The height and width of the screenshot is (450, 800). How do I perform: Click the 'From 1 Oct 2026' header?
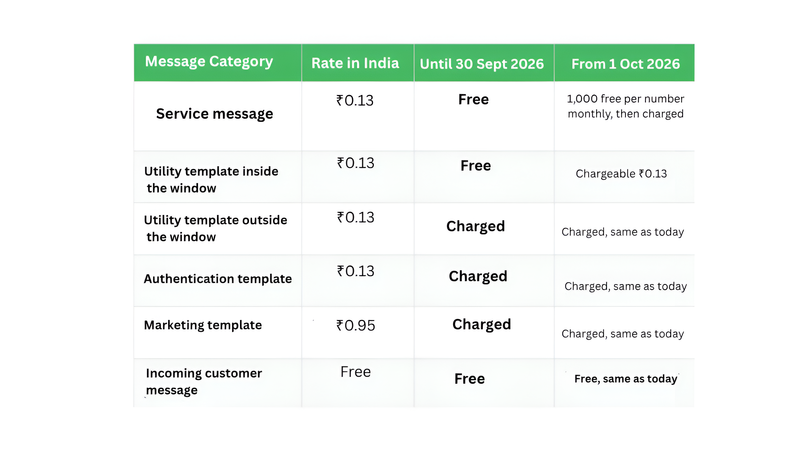626,64
